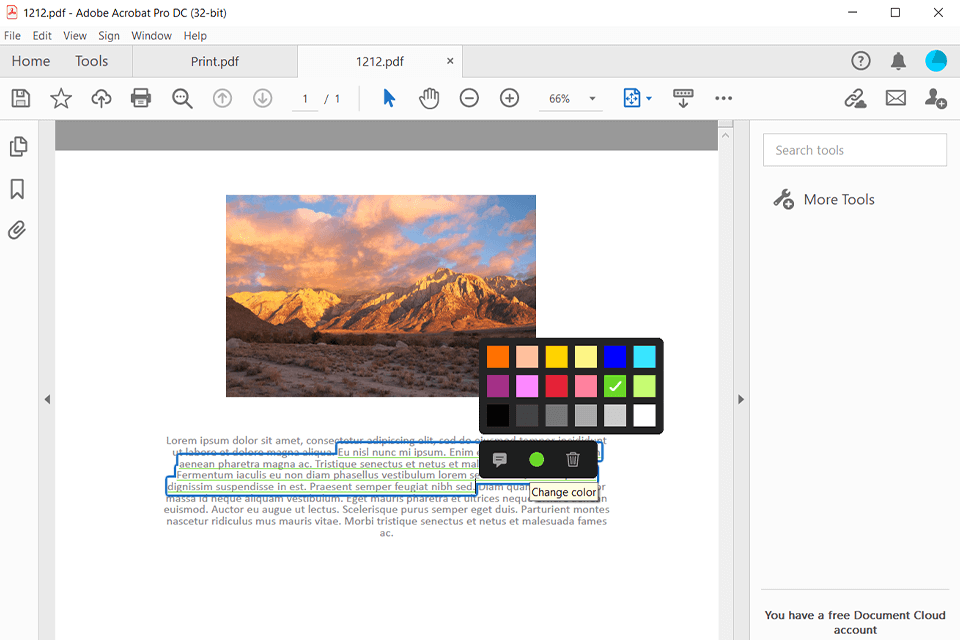Viewport: 960px width, 640px height.
Task: Click the green Change color circle
Action: tap(536, 459)
